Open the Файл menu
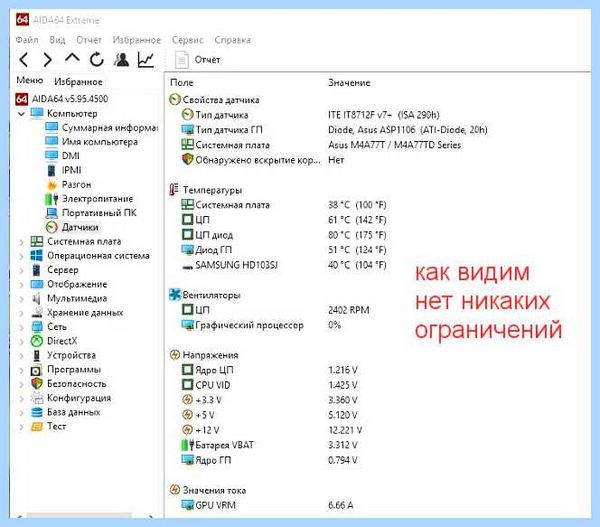The height and width of the screenshot is (527, 600). (x=27, y=40)
